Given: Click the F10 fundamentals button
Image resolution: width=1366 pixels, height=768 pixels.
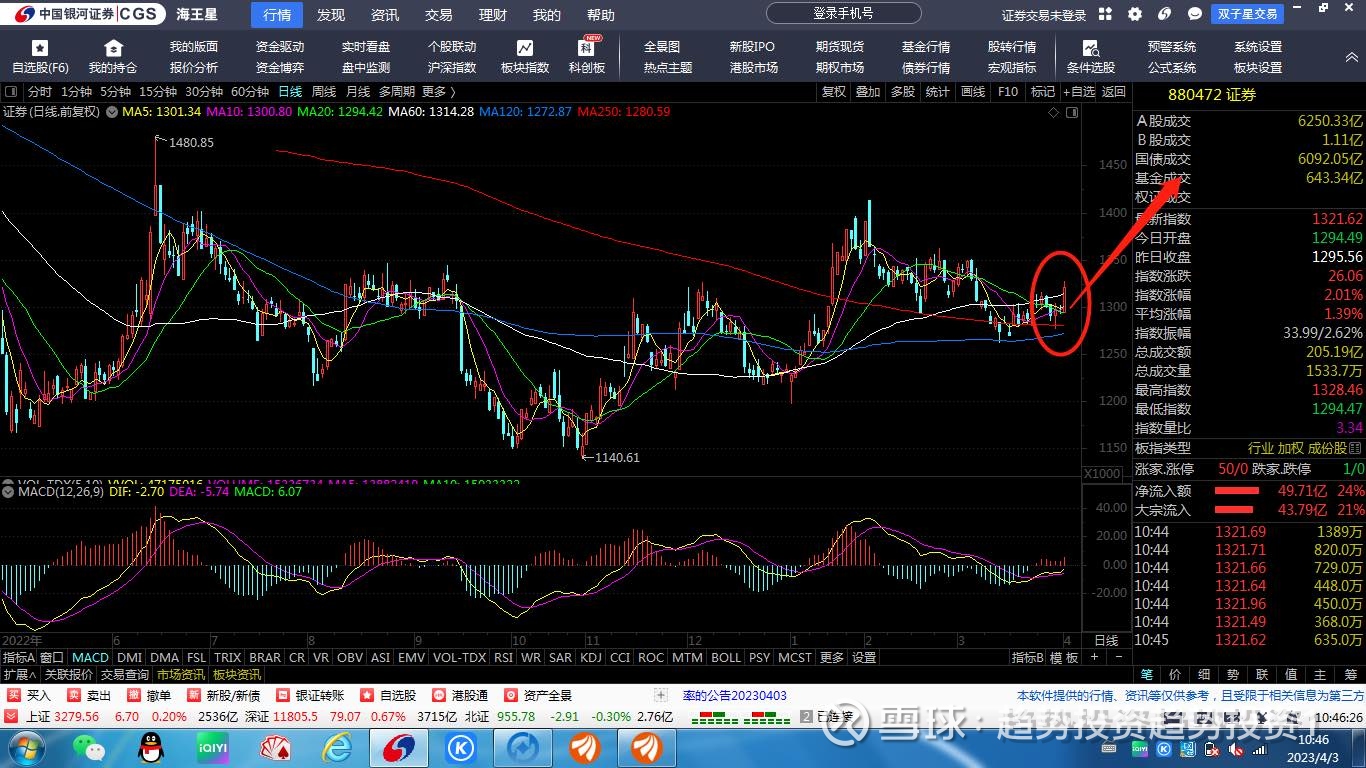Looking at the screenshot, I should 1006,91.
